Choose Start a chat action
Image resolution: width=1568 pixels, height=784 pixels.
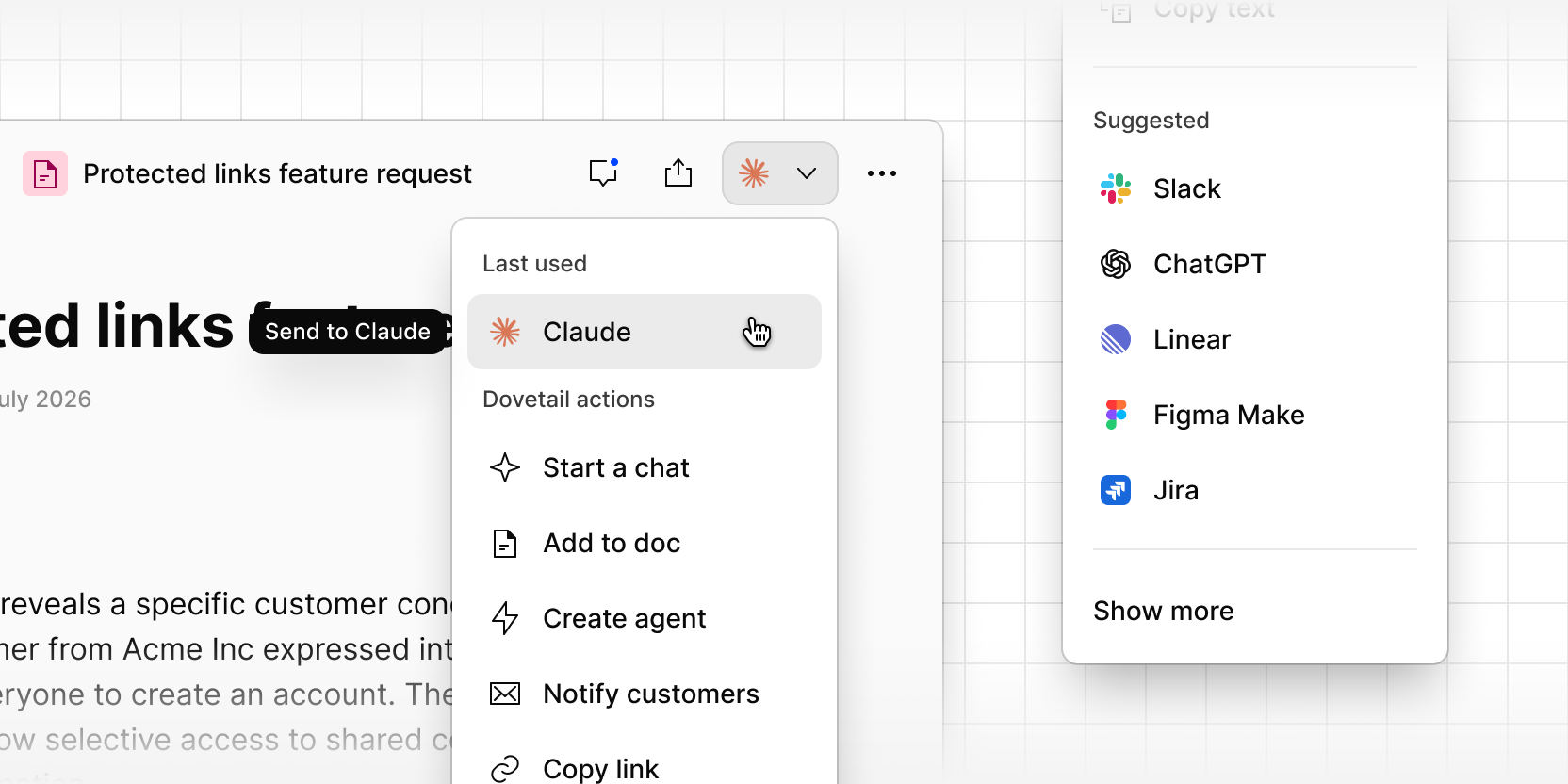tap(645, 467)
